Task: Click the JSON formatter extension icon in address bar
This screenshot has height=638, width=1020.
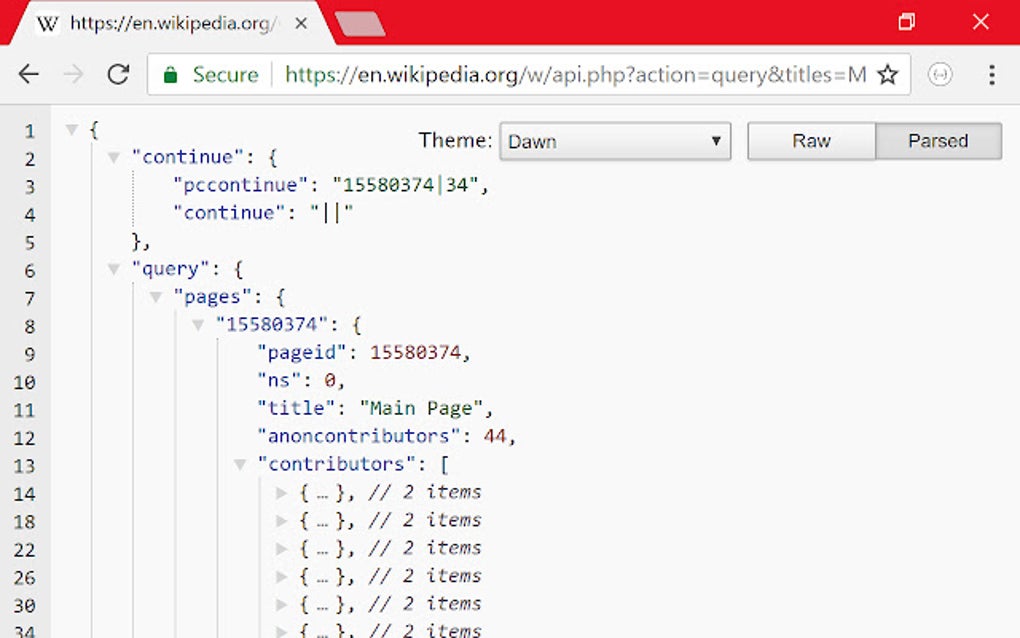Action: click(x=940, y=74)
